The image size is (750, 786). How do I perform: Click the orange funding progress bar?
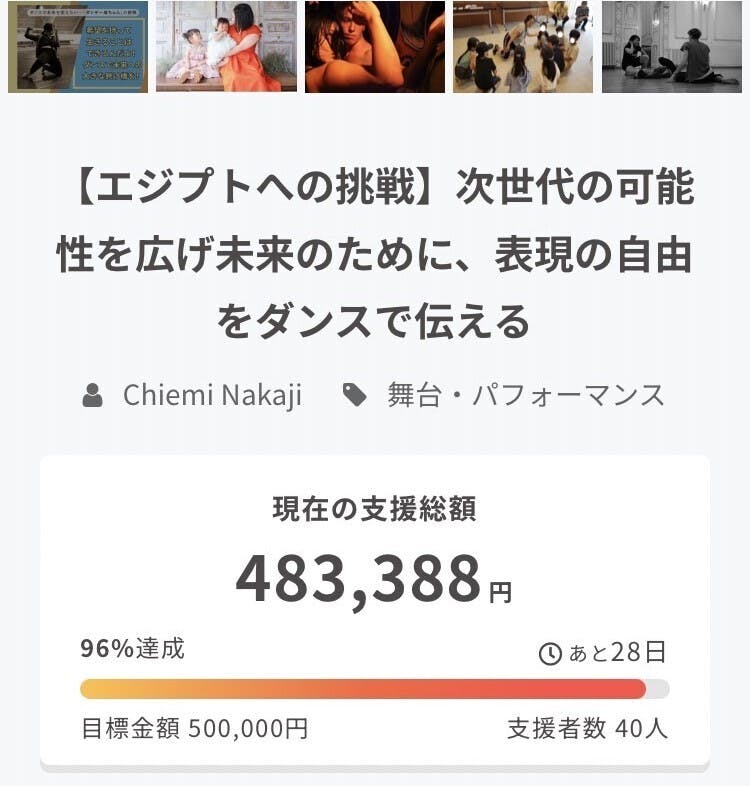tap(362, 689)
